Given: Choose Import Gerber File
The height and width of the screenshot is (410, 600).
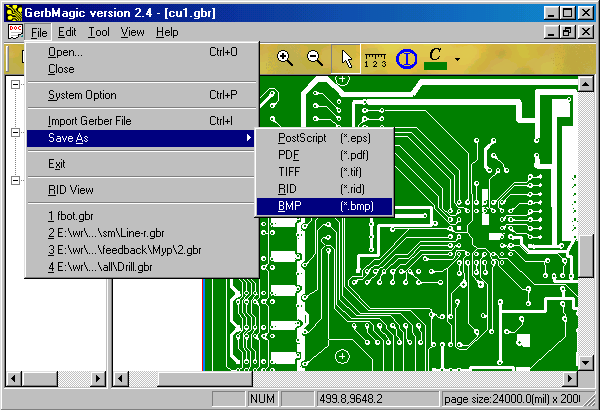Looking at the screenshot, I should pyautogui.click(x=142, y=121).
